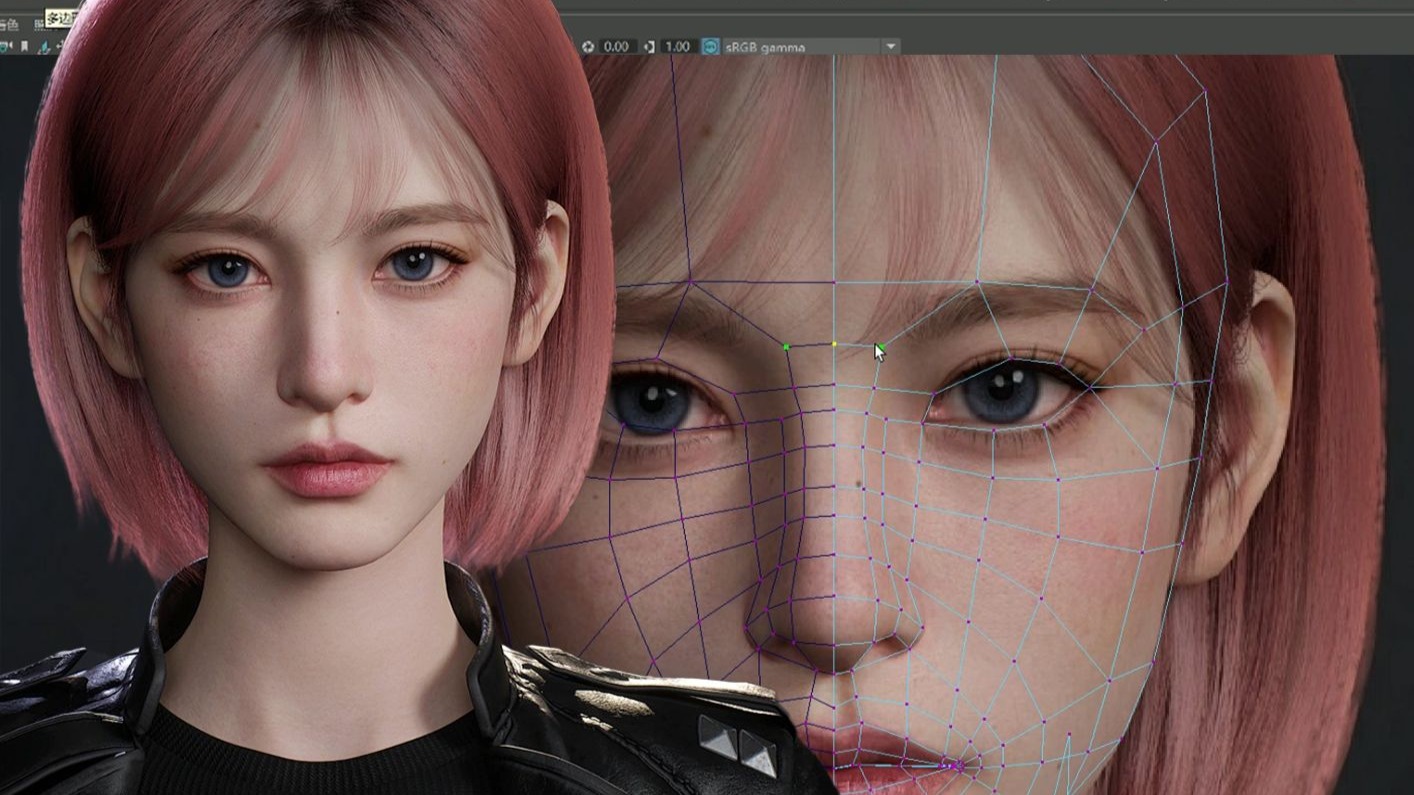1414x795 pixels.
Task: Select the green vertex under the mouse cursor
Action: pos(879,347)
